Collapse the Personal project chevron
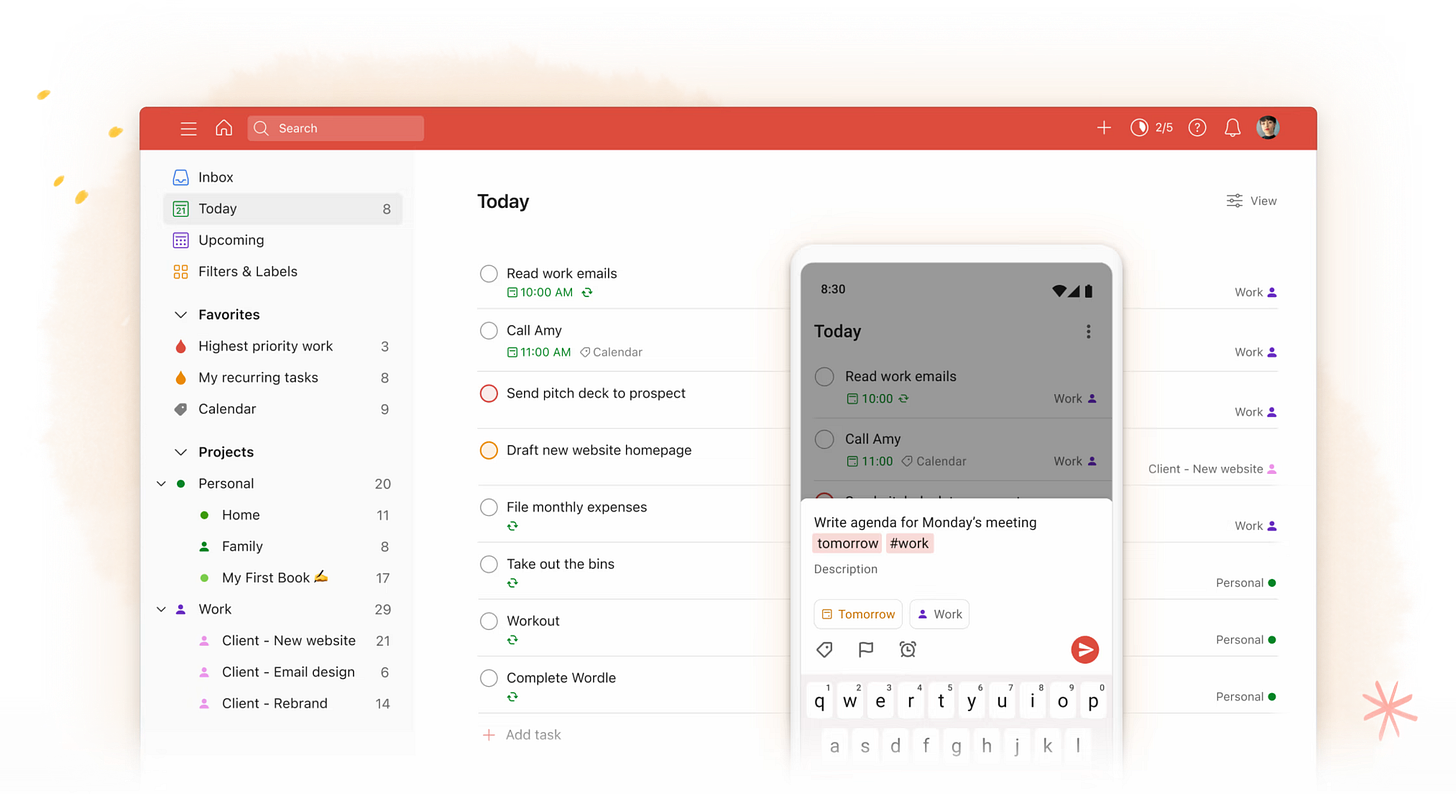The height and width of the screenshot is (794, 1456). tap(162, 484)
